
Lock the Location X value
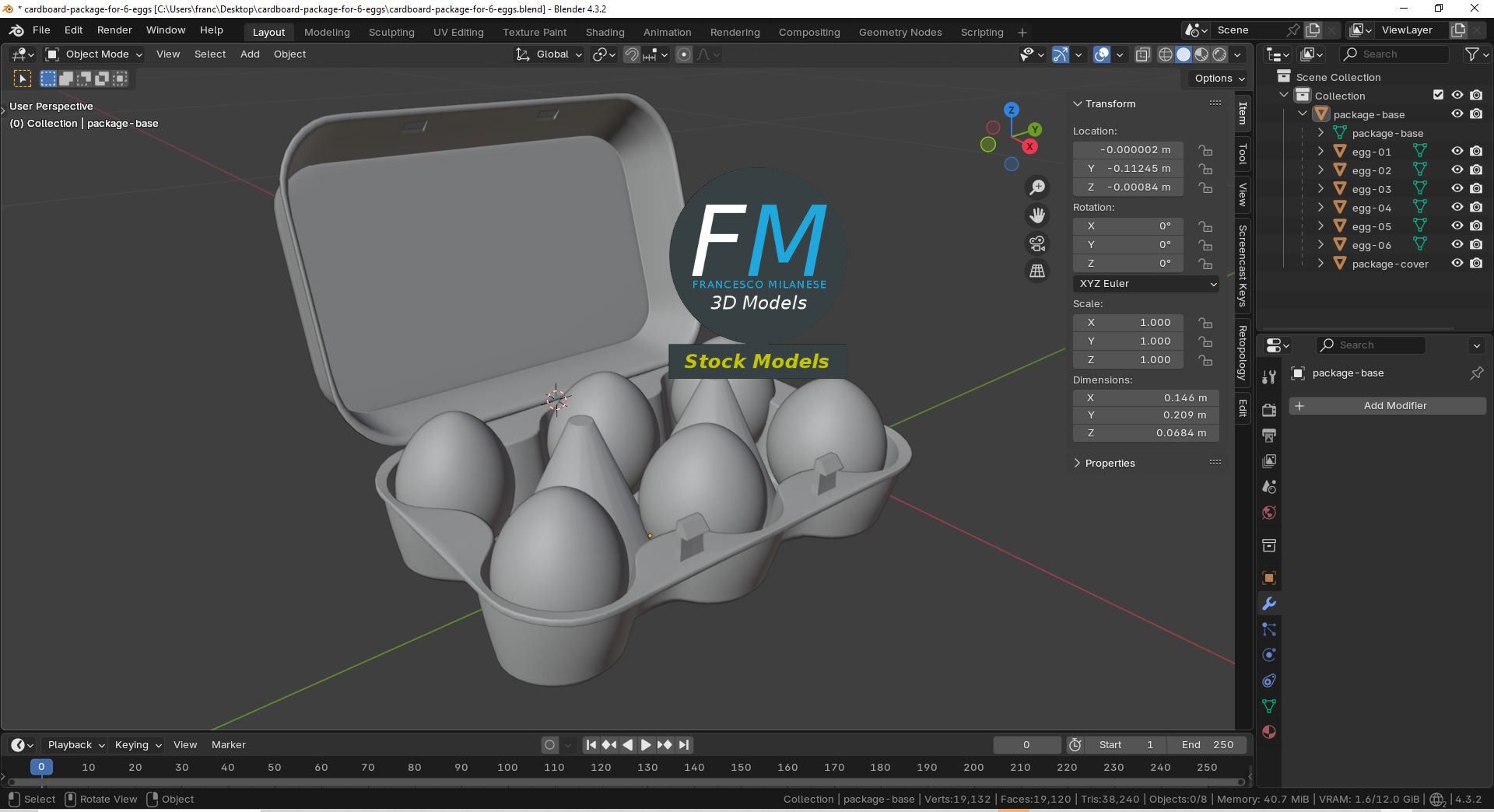[x=1205, y=150]
